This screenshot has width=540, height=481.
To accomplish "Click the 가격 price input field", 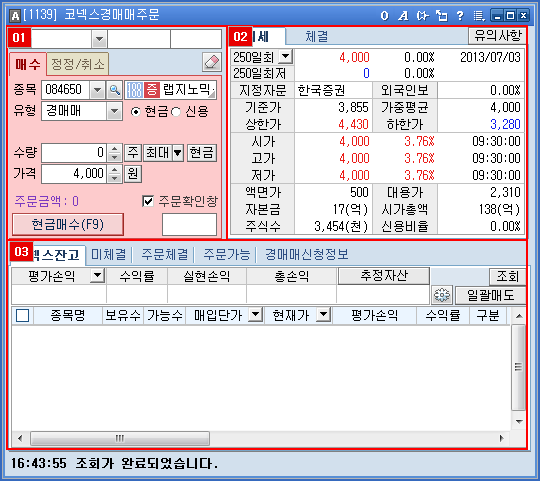I will click(74, 174).
